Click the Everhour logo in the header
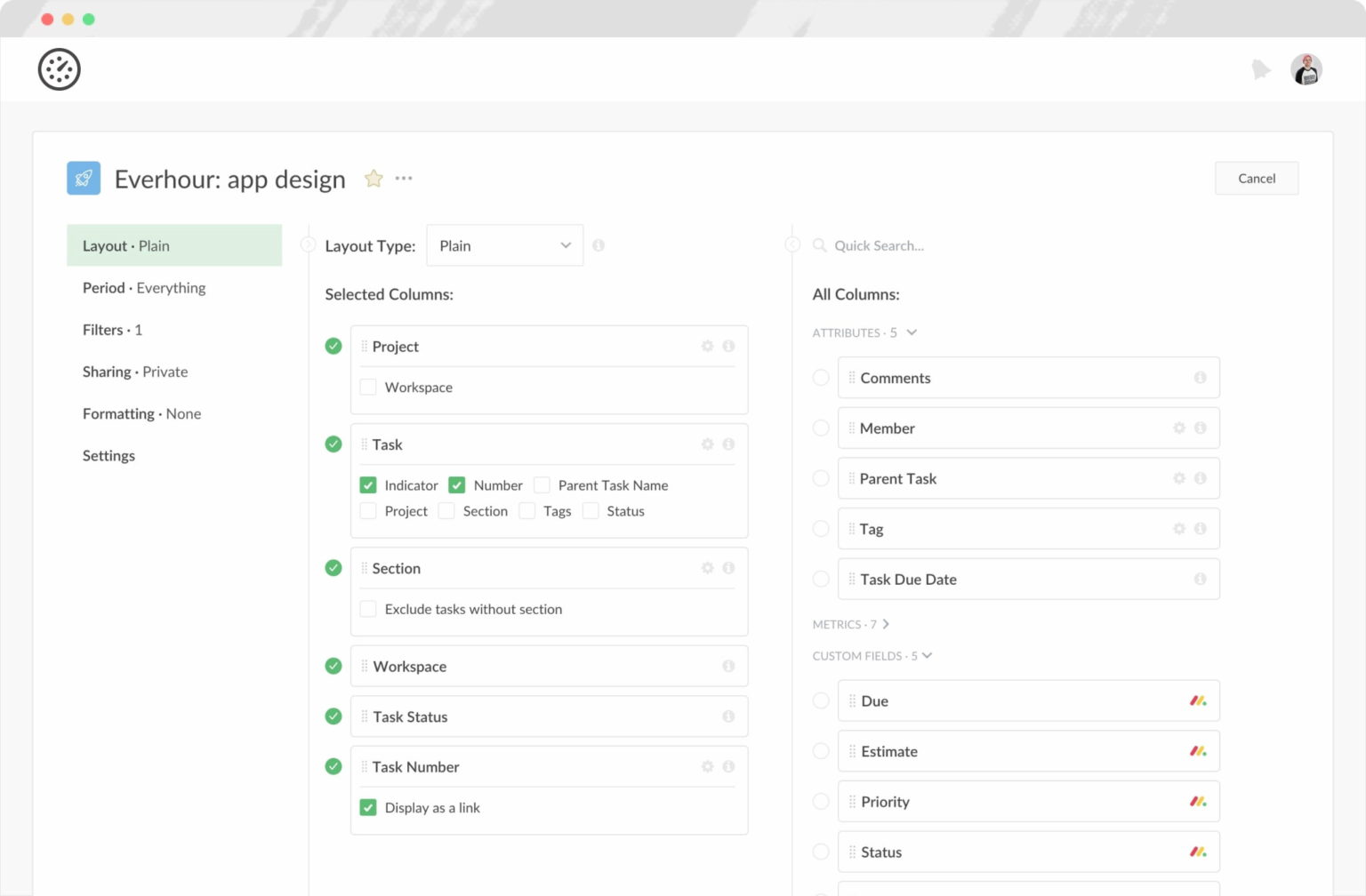1366x896 pixels. pos(59,68)
